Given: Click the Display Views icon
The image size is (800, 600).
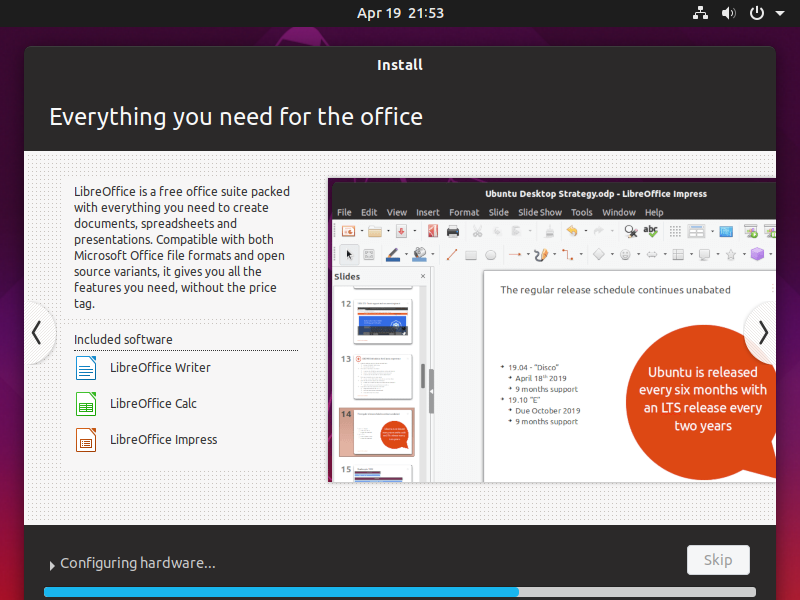Looking at the screenshot, I should click(696, 232).
